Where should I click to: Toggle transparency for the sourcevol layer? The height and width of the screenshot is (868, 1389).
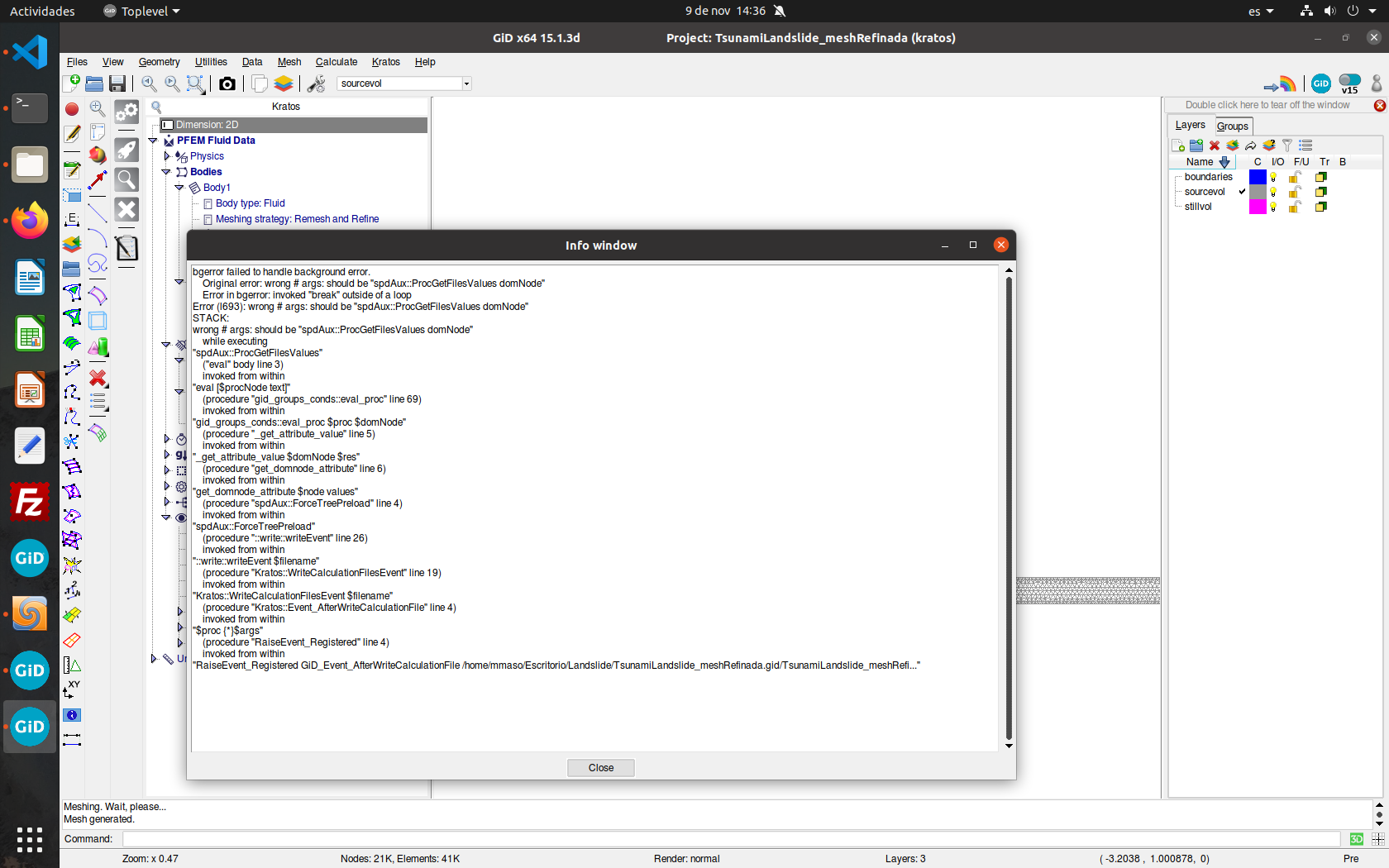point(1321,192)
